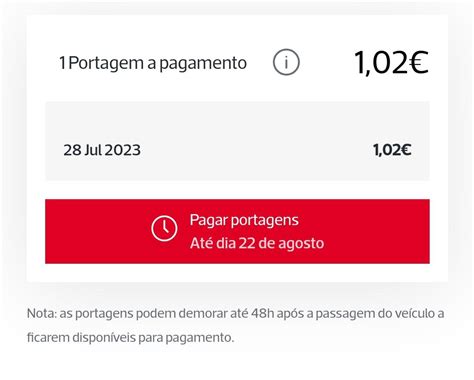
Task: Click the euro symbol of the large total
Action: click(x=419, y=62)
